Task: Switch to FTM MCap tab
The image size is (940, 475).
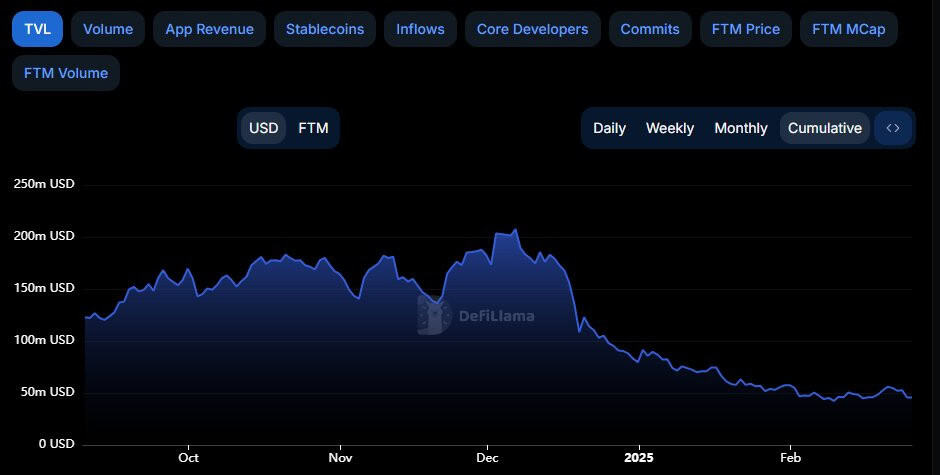Action: [x=848, y=29]
